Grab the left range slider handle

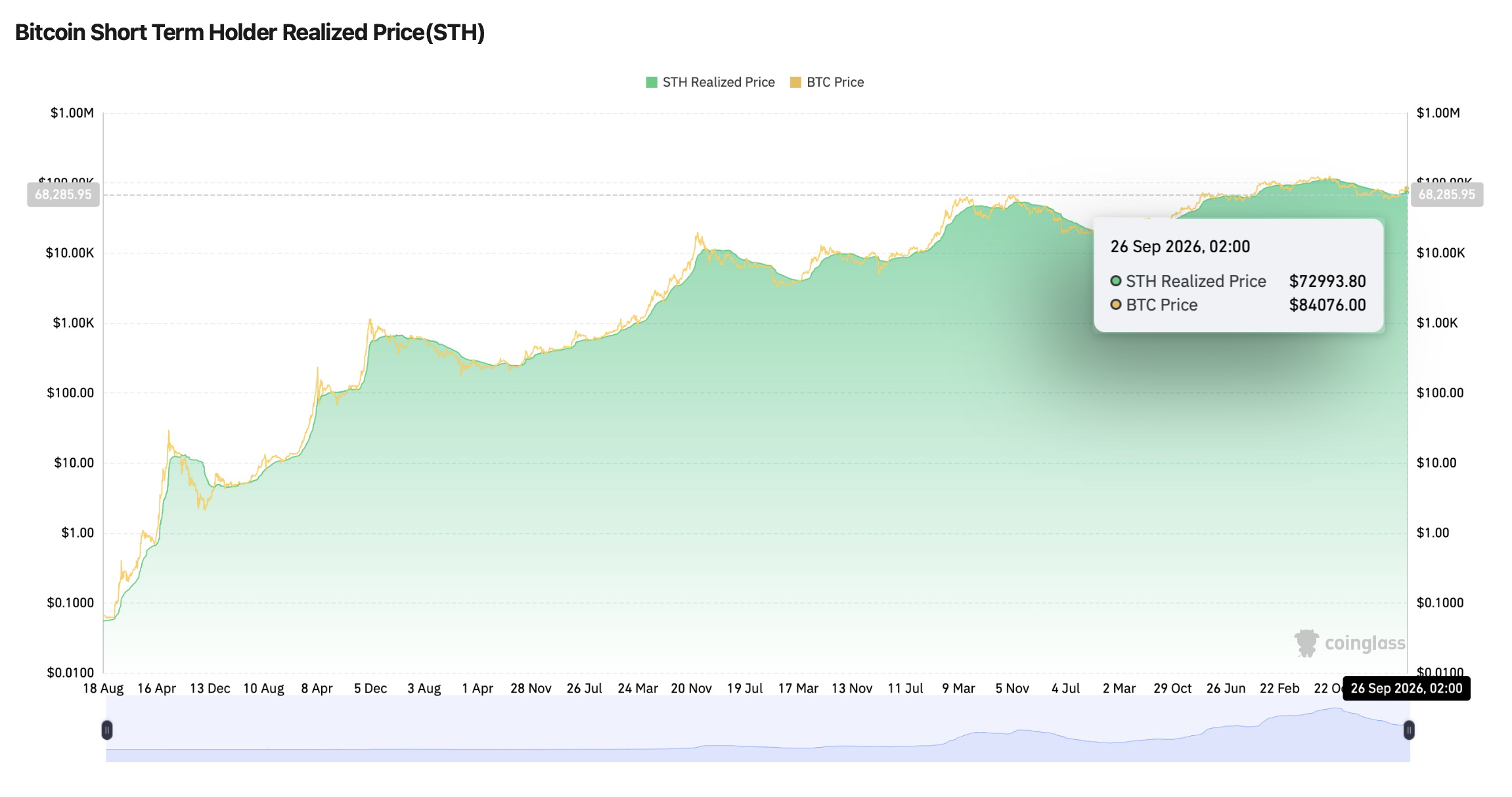pyautogui.click(x=107, y=729)
